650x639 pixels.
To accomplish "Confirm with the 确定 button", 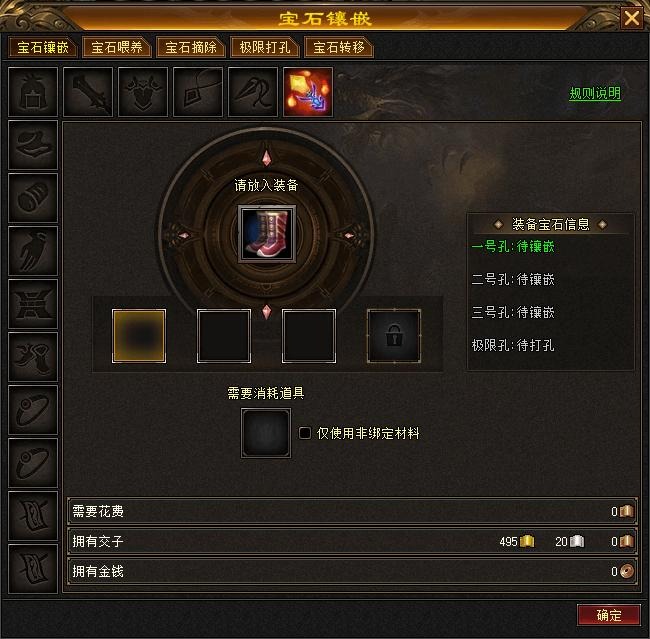I will (x=609, y=615).
